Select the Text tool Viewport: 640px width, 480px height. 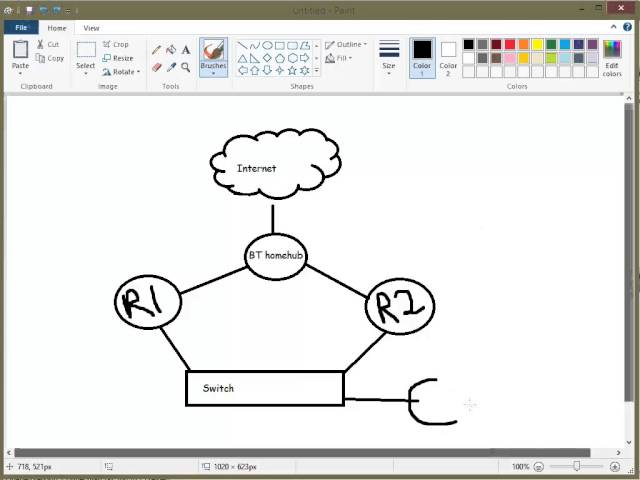[186, 50]
